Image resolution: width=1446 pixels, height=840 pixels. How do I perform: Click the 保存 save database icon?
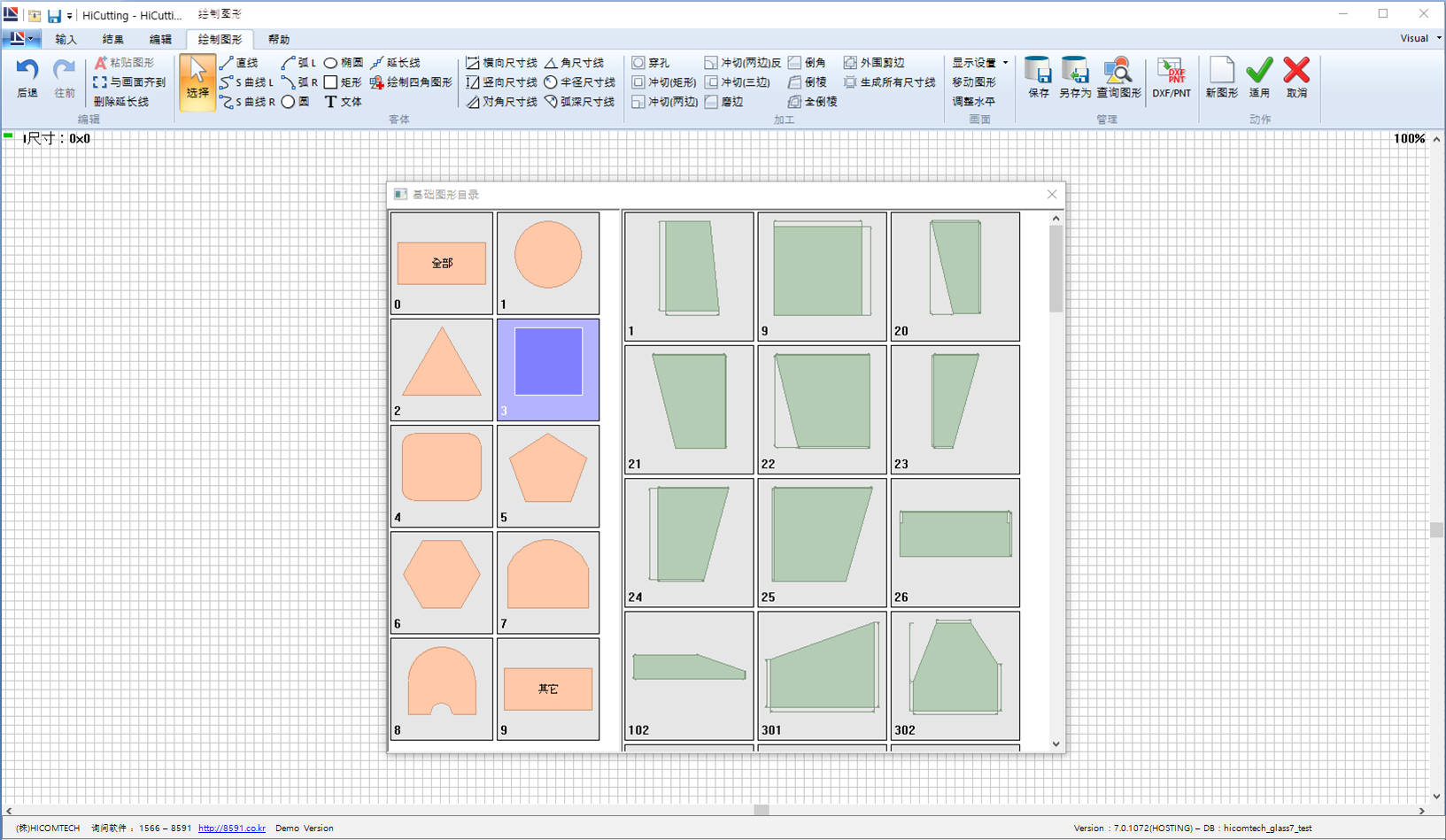coord(1038,77)
